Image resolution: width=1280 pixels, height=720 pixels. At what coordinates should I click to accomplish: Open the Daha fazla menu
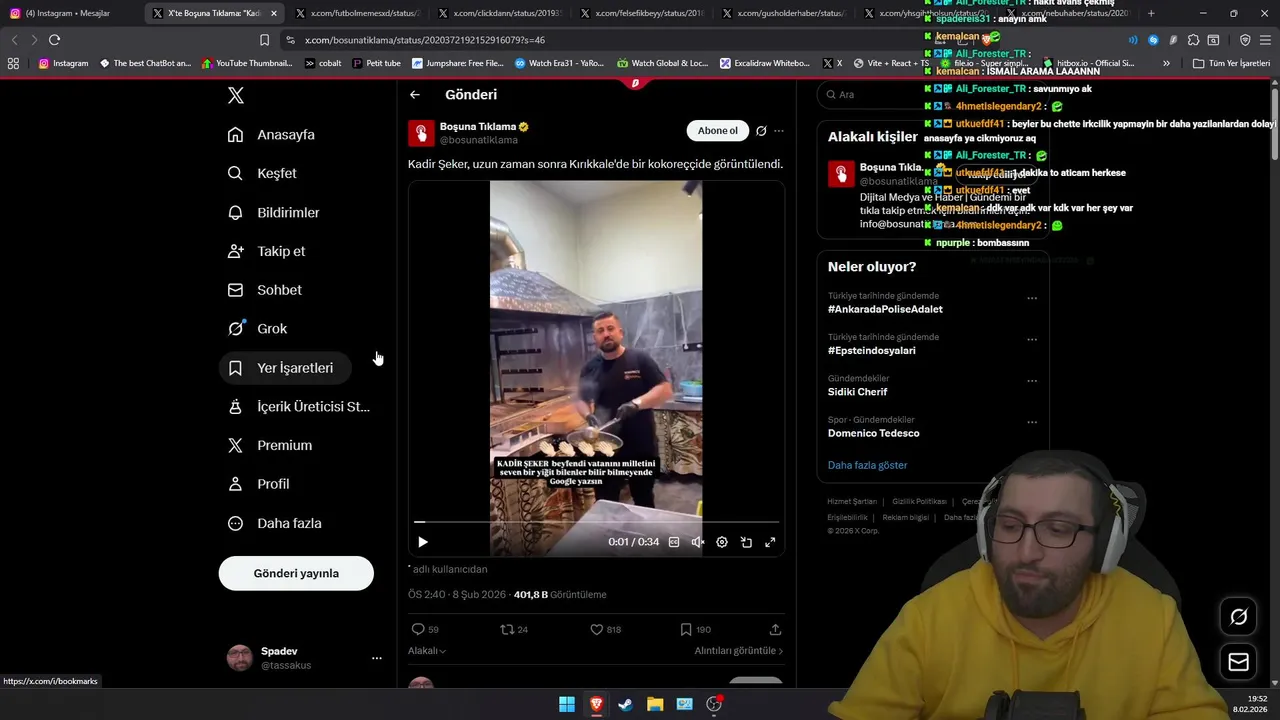(x=275, y=523)
